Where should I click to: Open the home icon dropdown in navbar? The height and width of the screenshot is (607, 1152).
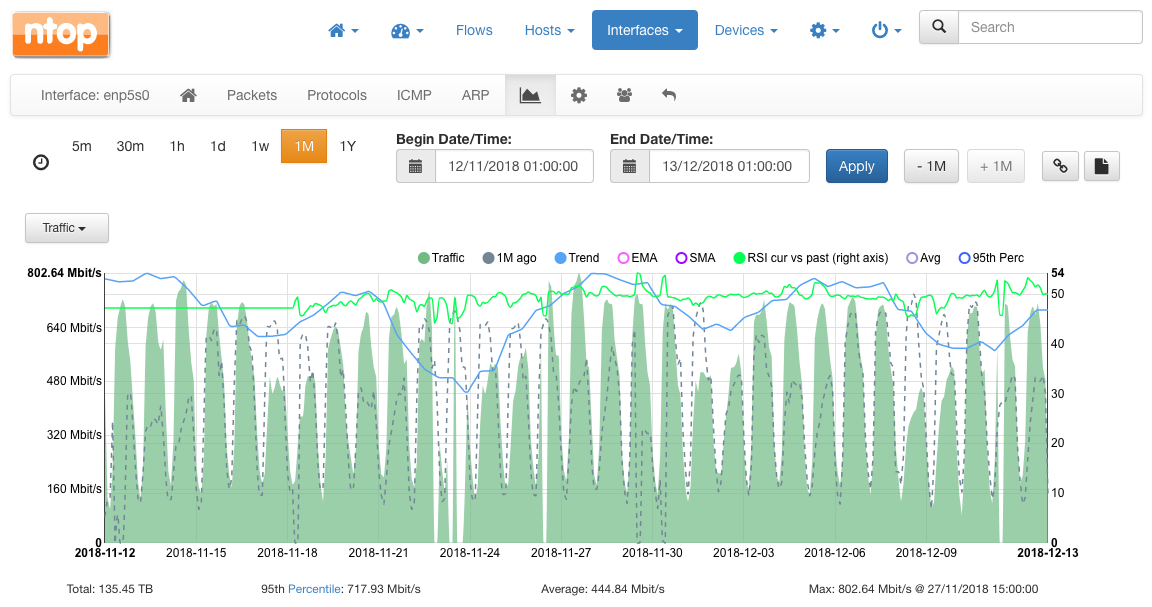click(x=343, y=30)
